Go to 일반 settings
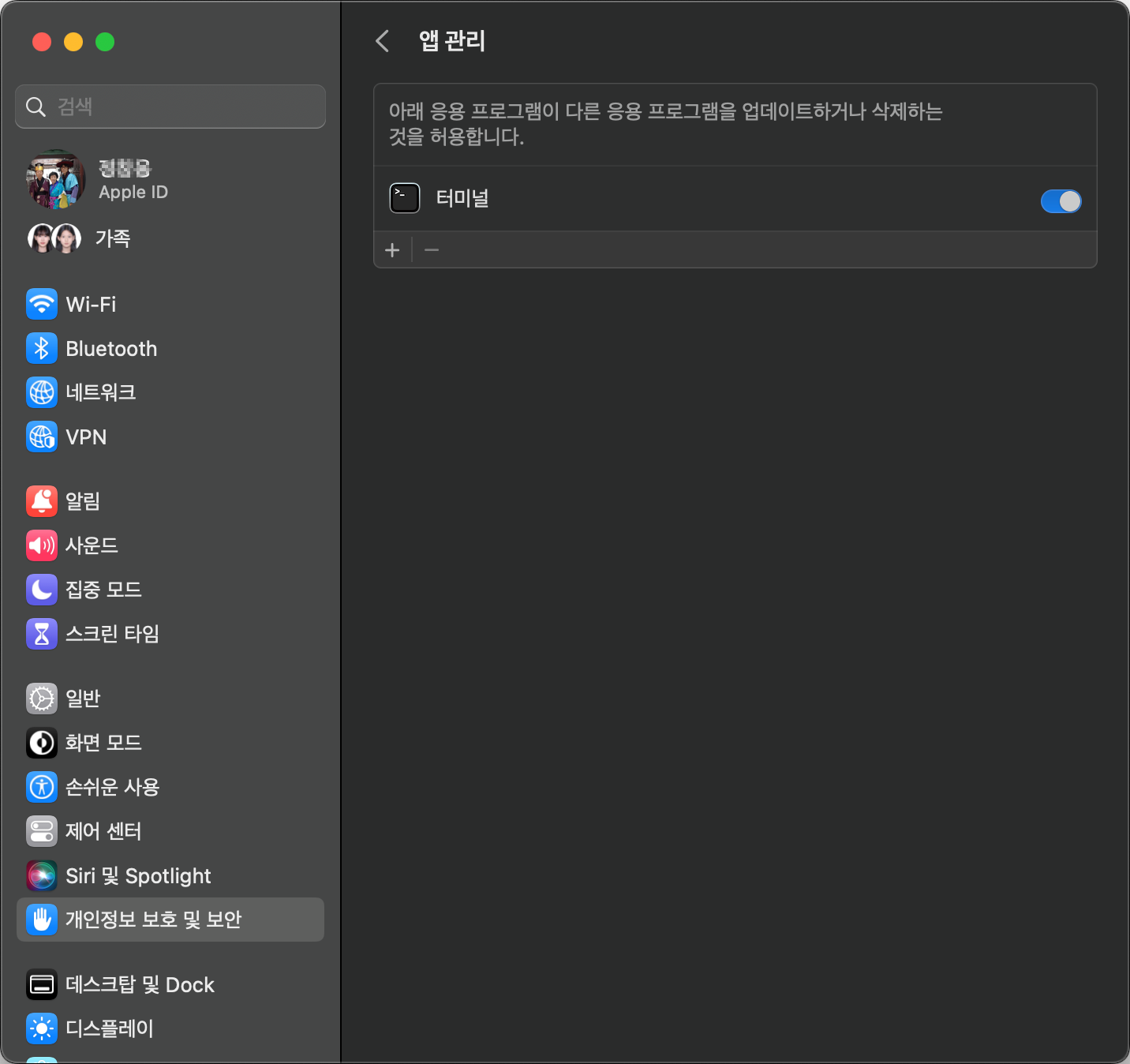This screenshot has width=1130, height=1064. [82, 699]
